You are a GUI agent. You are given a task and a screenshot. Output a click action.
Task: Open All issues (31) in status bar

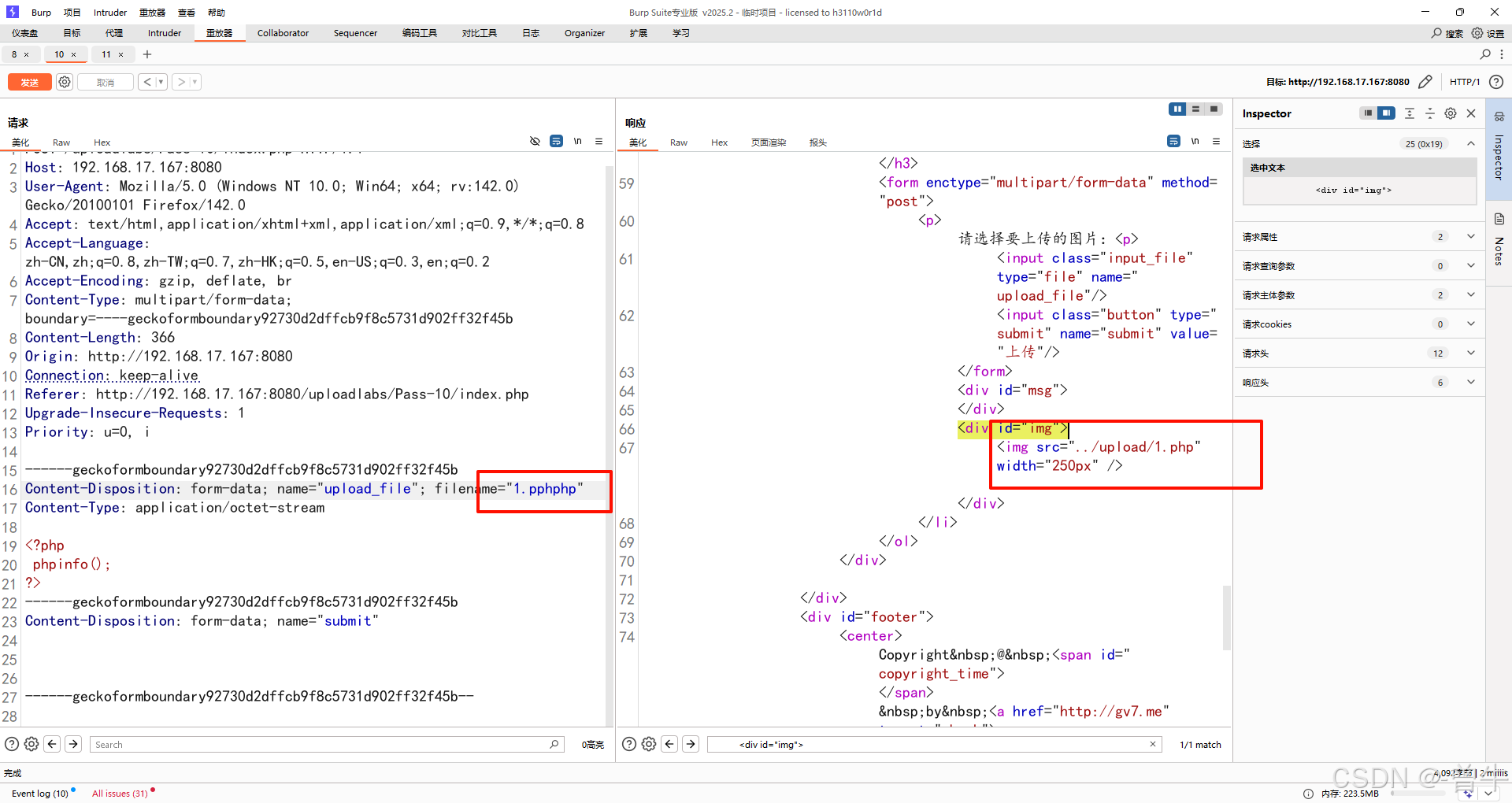click(120, 793)
